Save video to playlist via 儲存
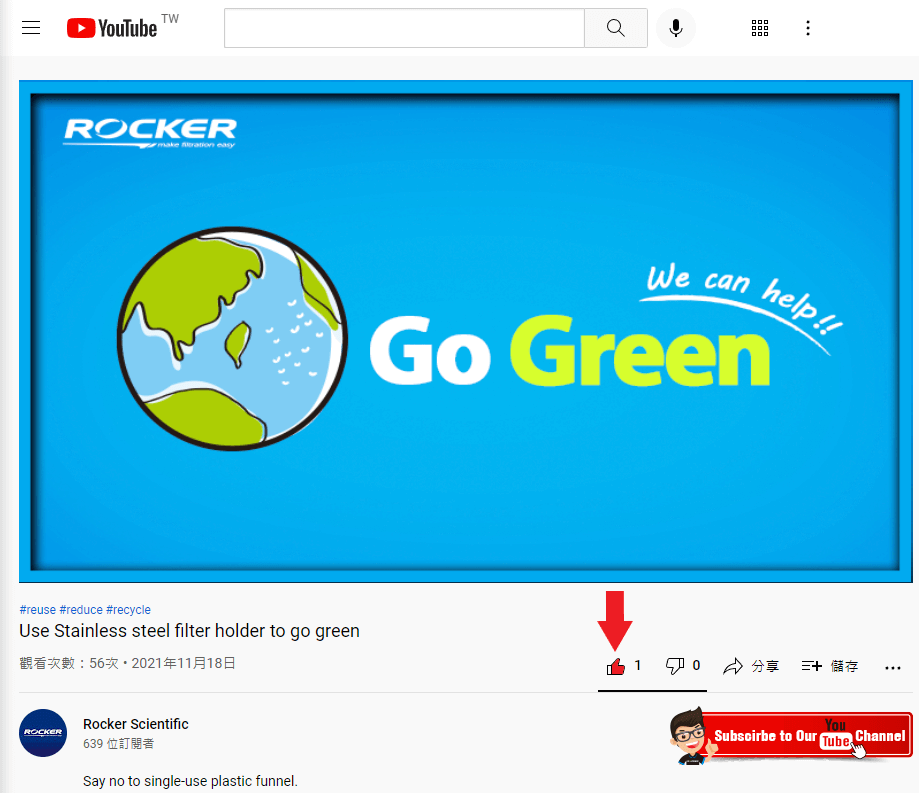This screenshot has width=919, height=793. (830, 666)
